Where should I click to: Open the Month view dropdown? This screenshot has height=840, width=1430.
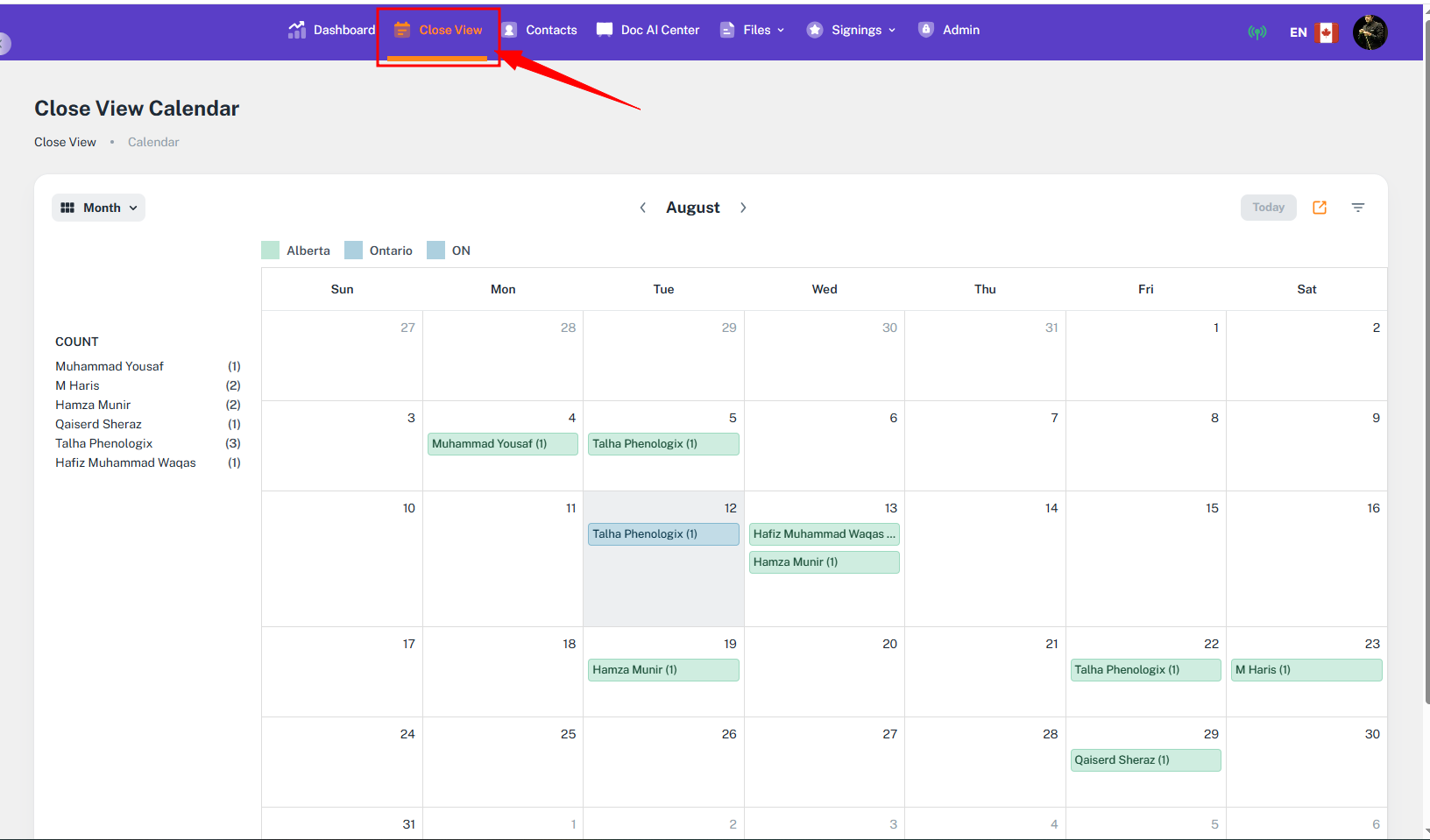99,208
